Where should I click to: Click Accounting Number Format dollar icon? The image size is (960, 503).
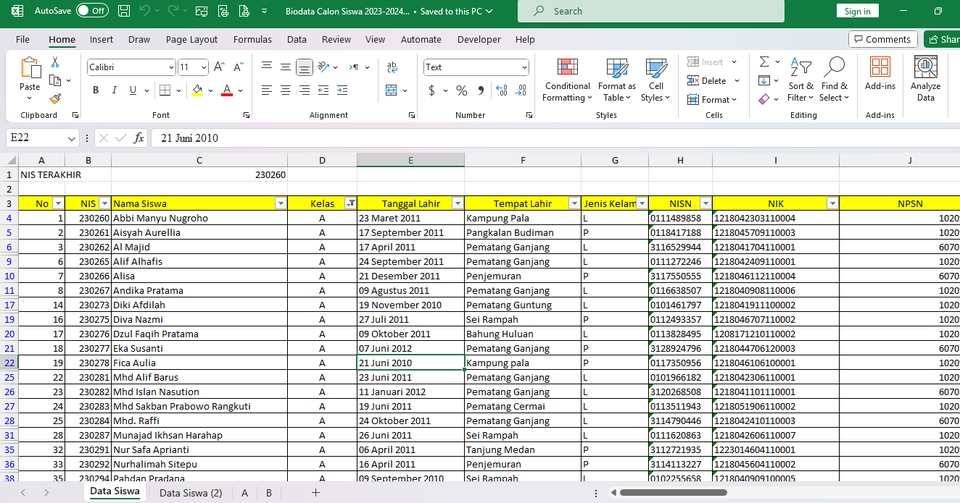(x=432, y=91)
